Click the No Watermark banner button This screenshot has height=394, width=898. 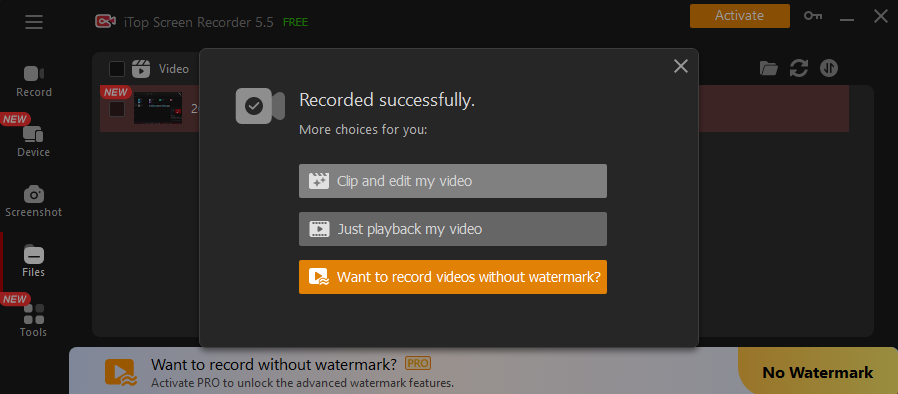coord(818,372)
